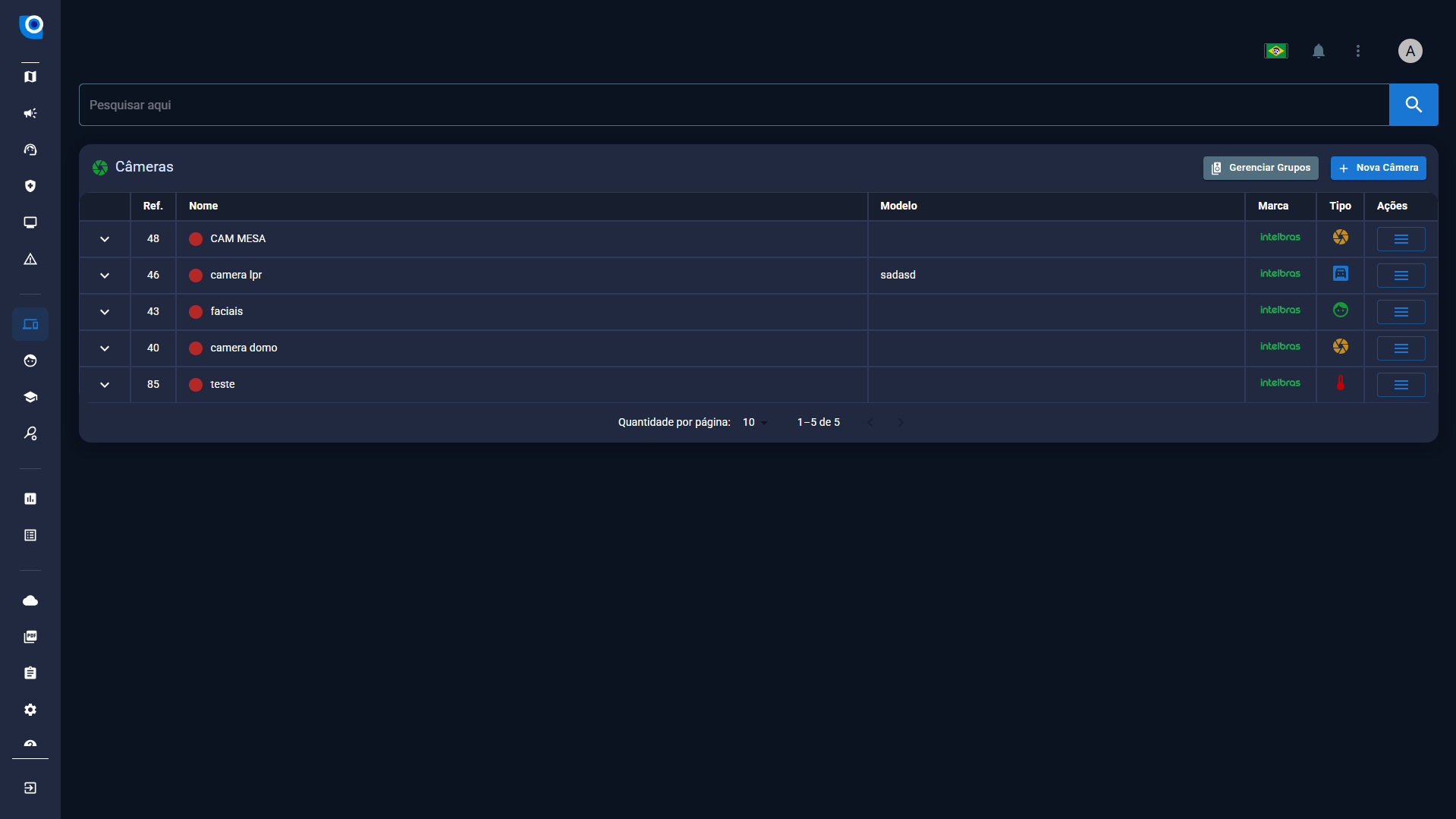This screenshot has width=1456, height=819.
Task: Open actions menu for CAM MESA
Action: pyautogui.click(x=1401, y=239)
